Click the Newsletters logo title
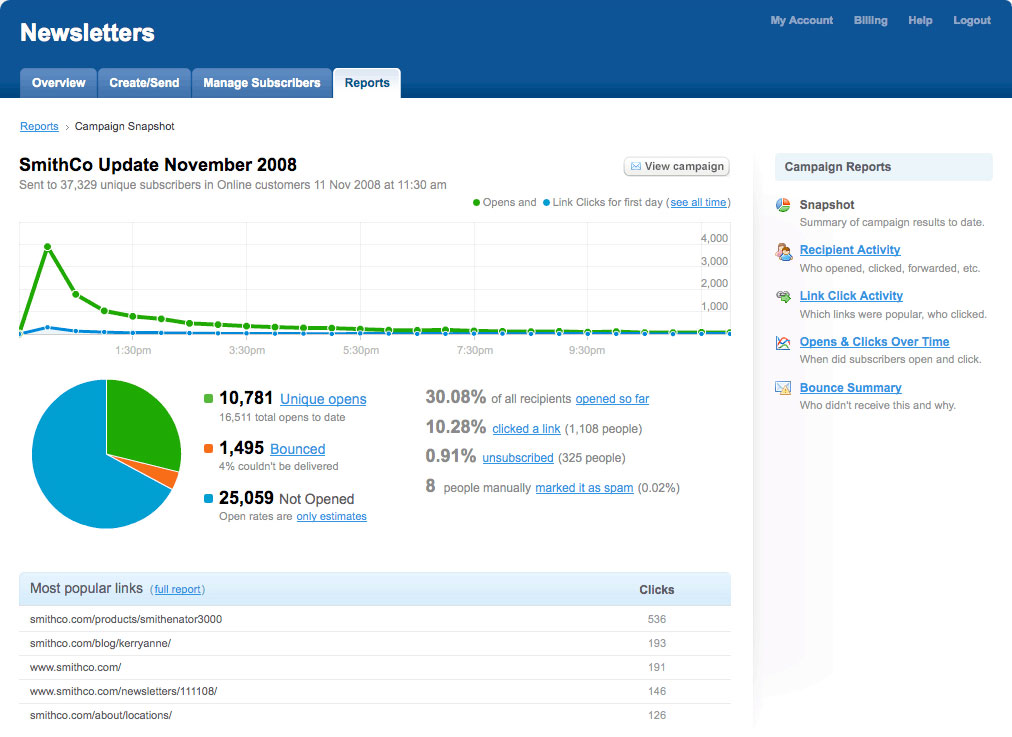The image size is (1012, 737). pyautogui.click(x=87, y=33)
